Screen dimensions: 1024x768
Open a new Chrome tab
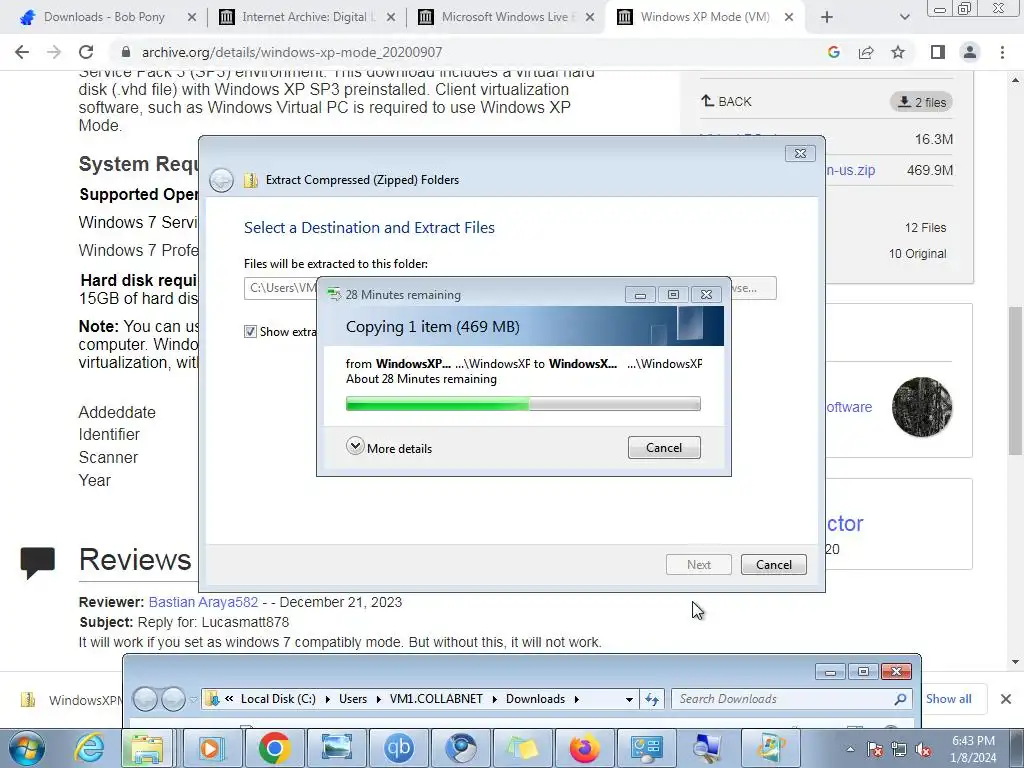click(x=827, y=17)
